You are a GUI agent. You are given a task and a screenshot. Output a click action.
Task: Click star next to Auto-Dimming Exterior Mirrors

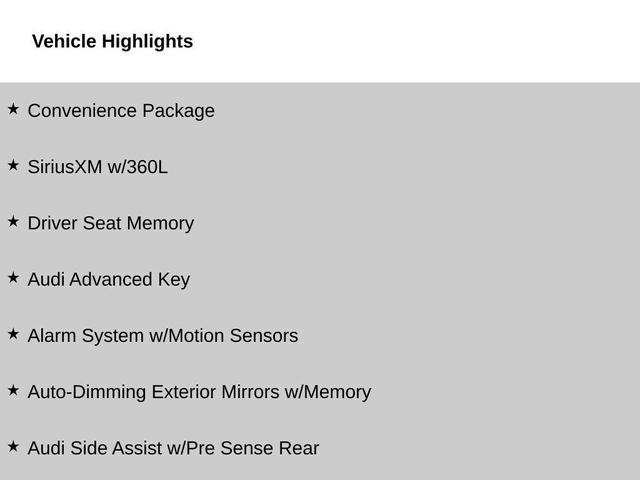(13, 389)
